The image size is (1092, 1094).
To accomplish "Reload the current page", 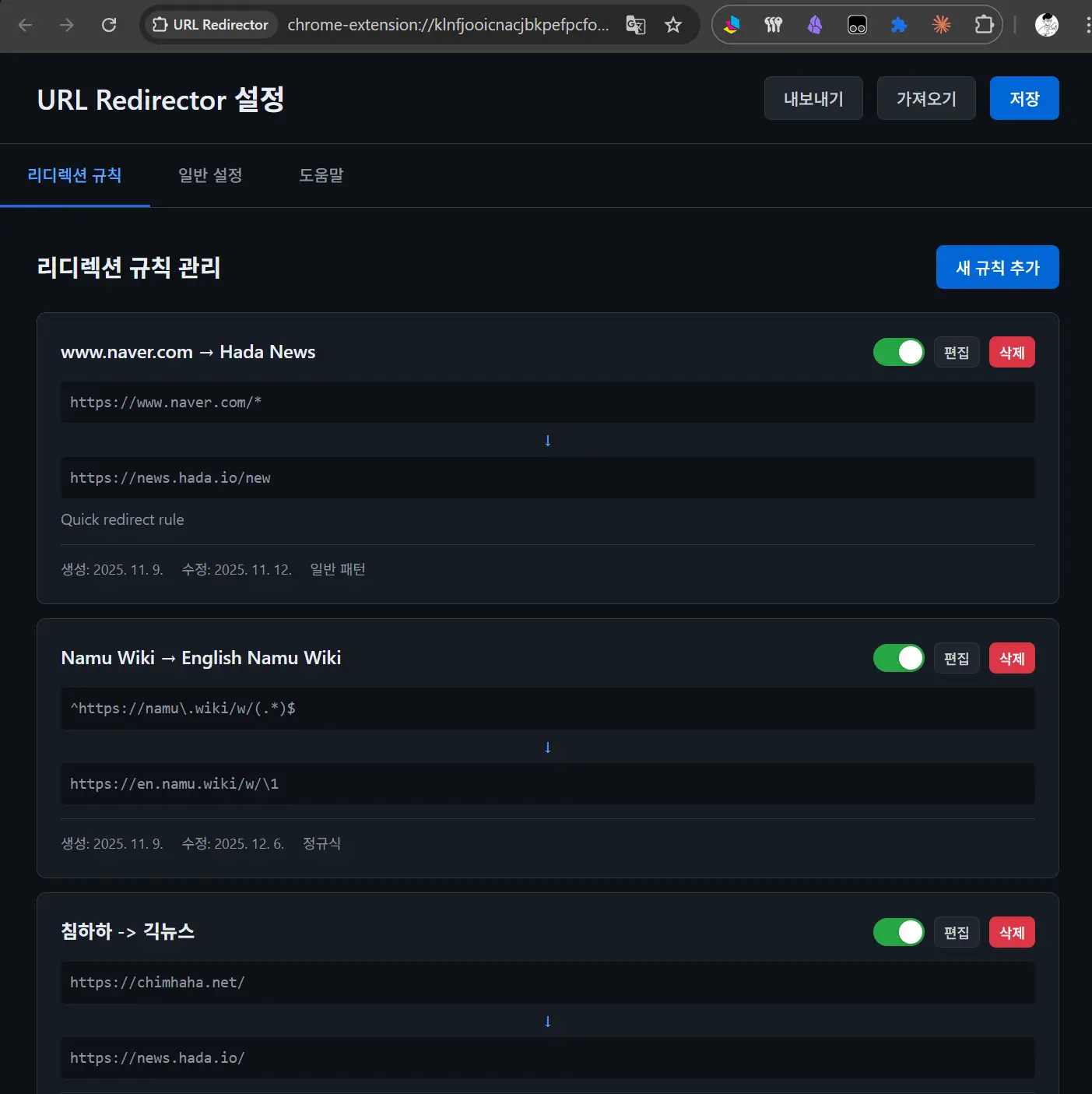I will [x=109, y=24].
